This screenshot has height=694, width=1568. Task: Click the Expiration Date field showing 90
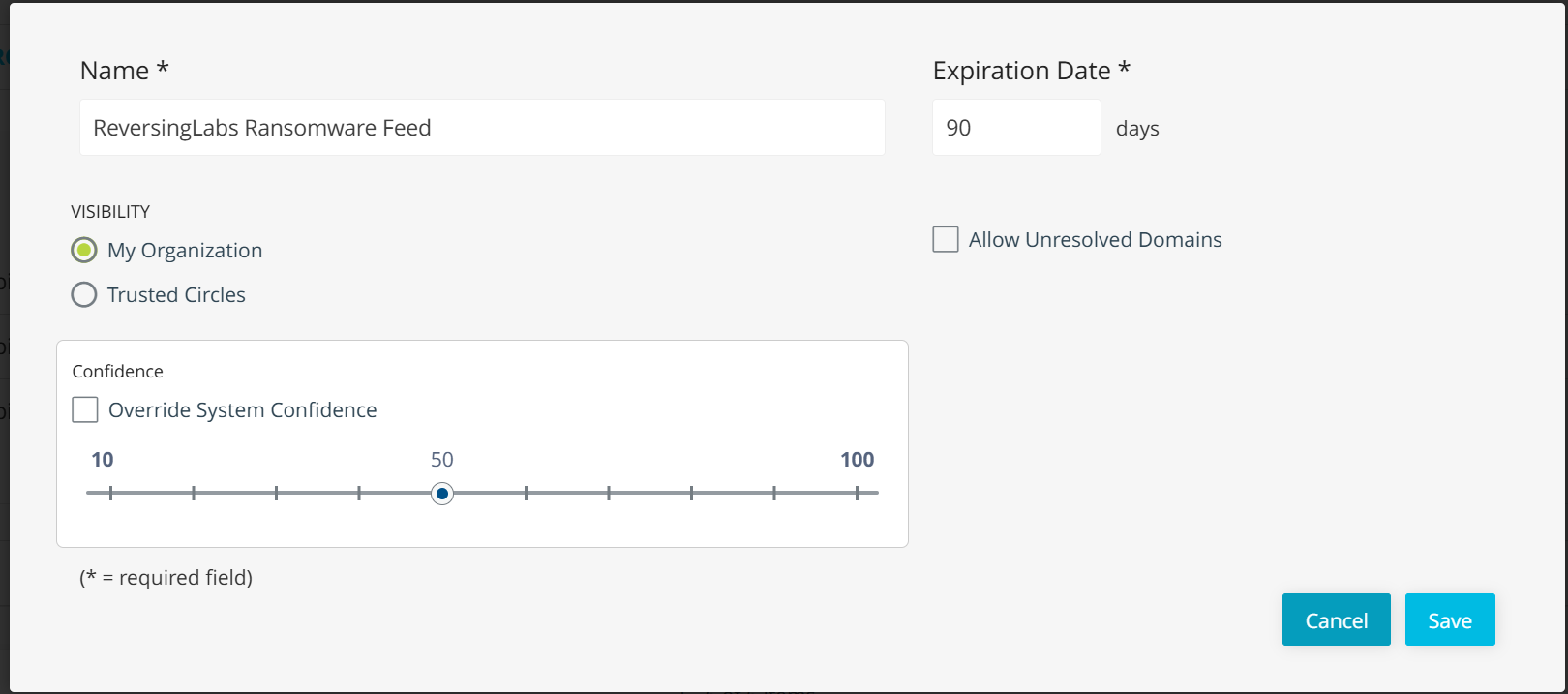click(1015, 127)
